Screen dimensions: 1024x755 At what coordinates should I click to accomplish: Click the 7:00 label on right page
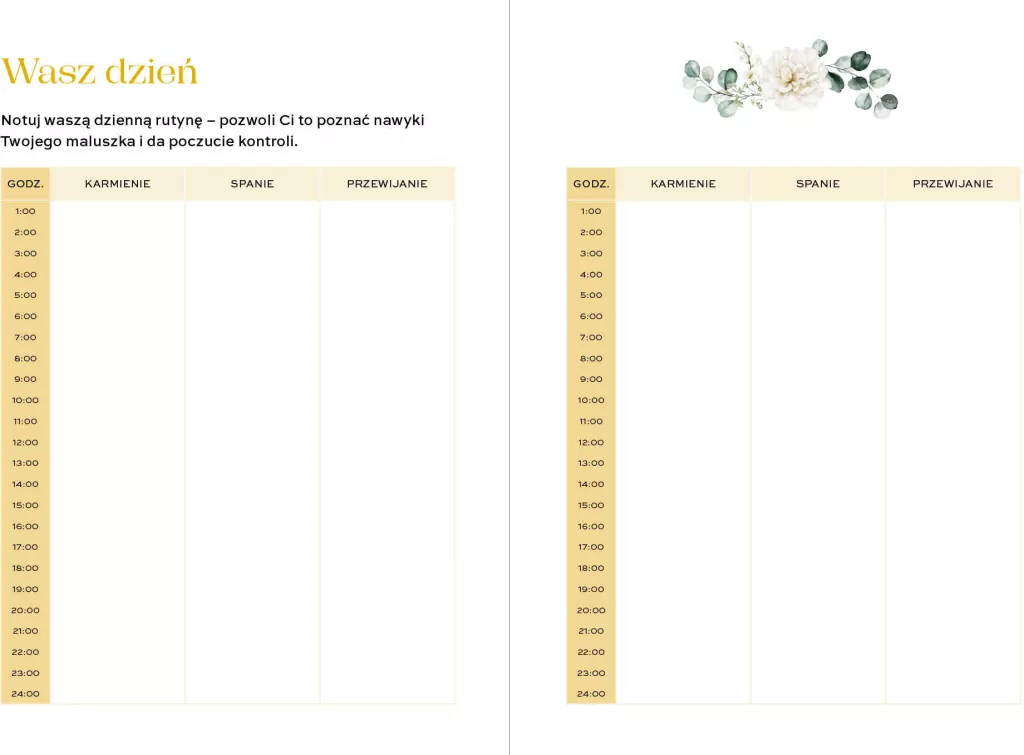pos(591,337)
